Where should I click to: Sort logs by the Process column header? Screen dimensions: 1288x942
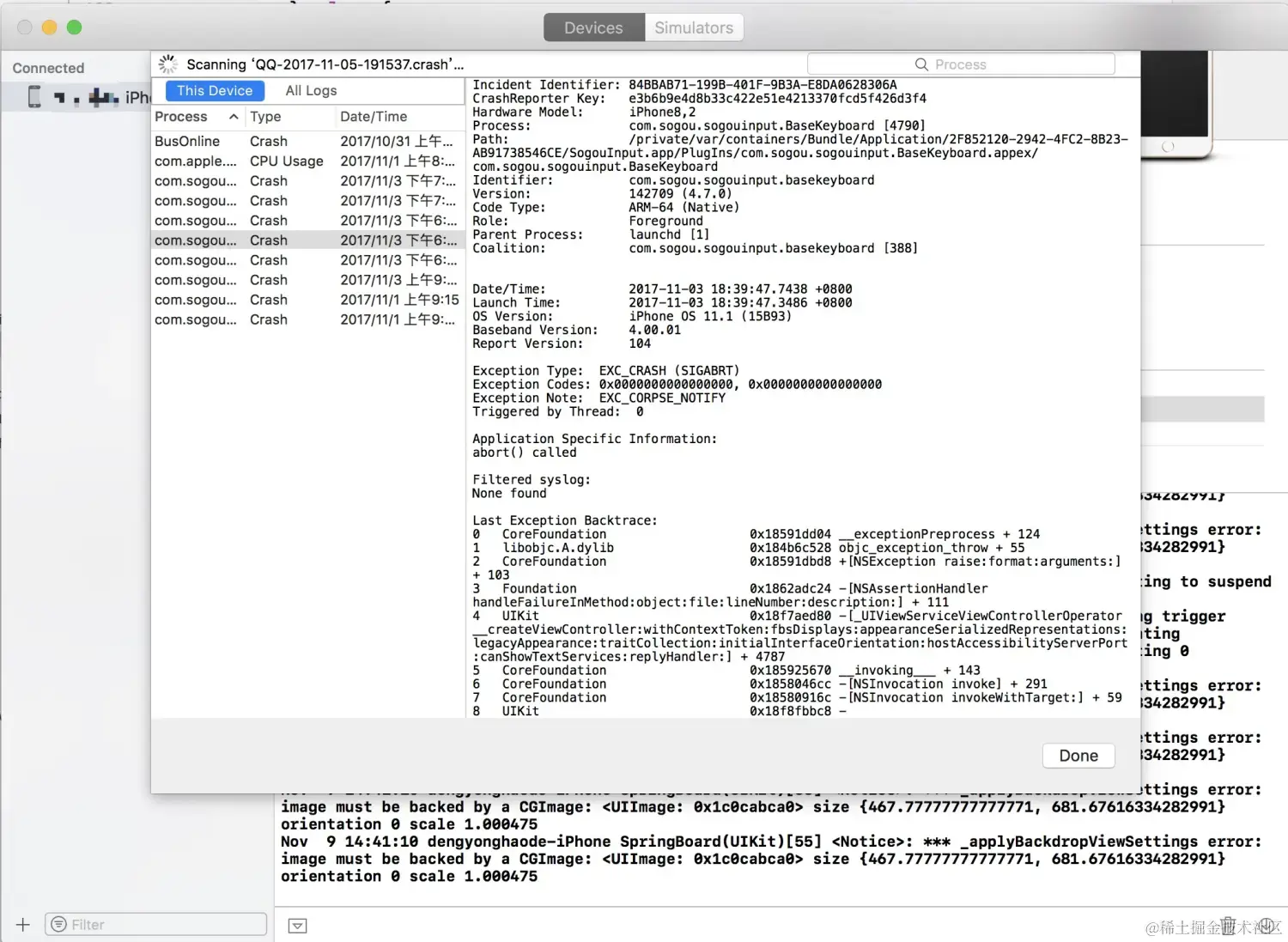coord(197,117)
